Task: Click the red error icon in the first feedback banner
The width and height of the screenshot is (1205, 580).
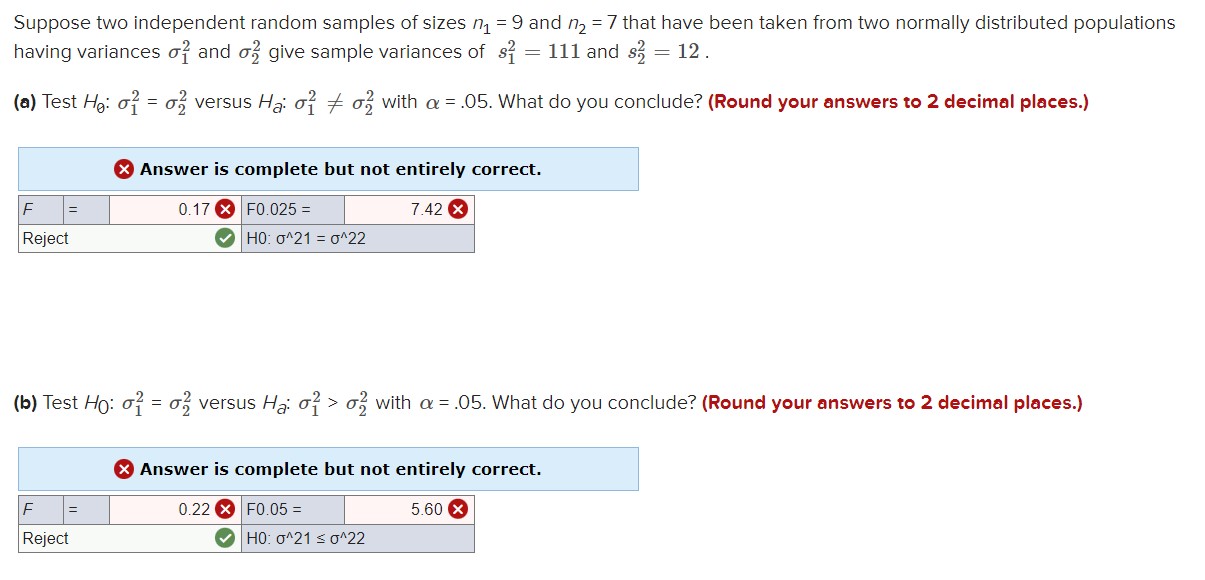Action: tap(124, 168)
